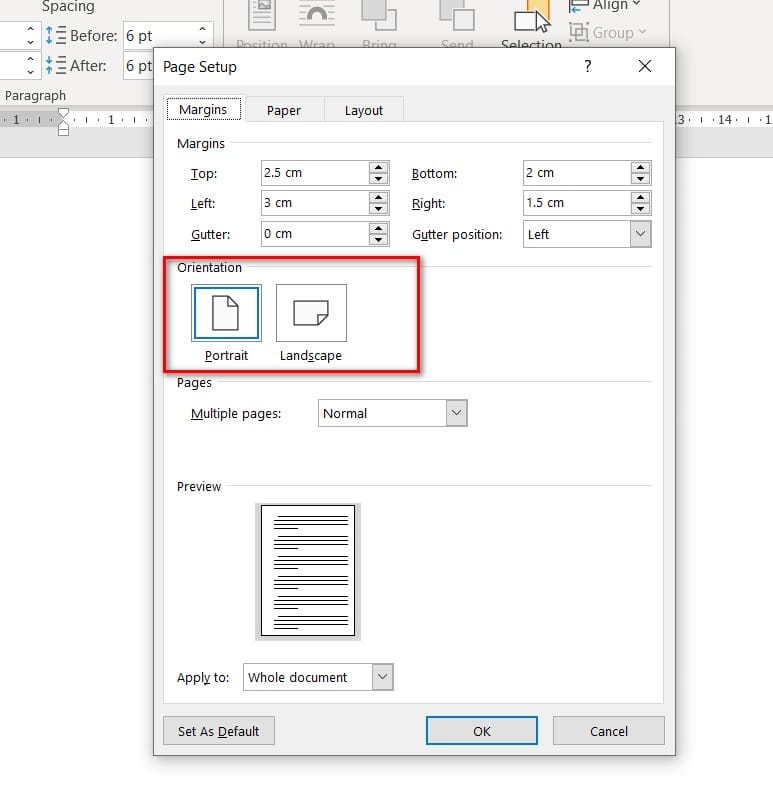Viewport: 773px width, 794px height.
Task: Click the Group objects icon
Action: (579, 32)
